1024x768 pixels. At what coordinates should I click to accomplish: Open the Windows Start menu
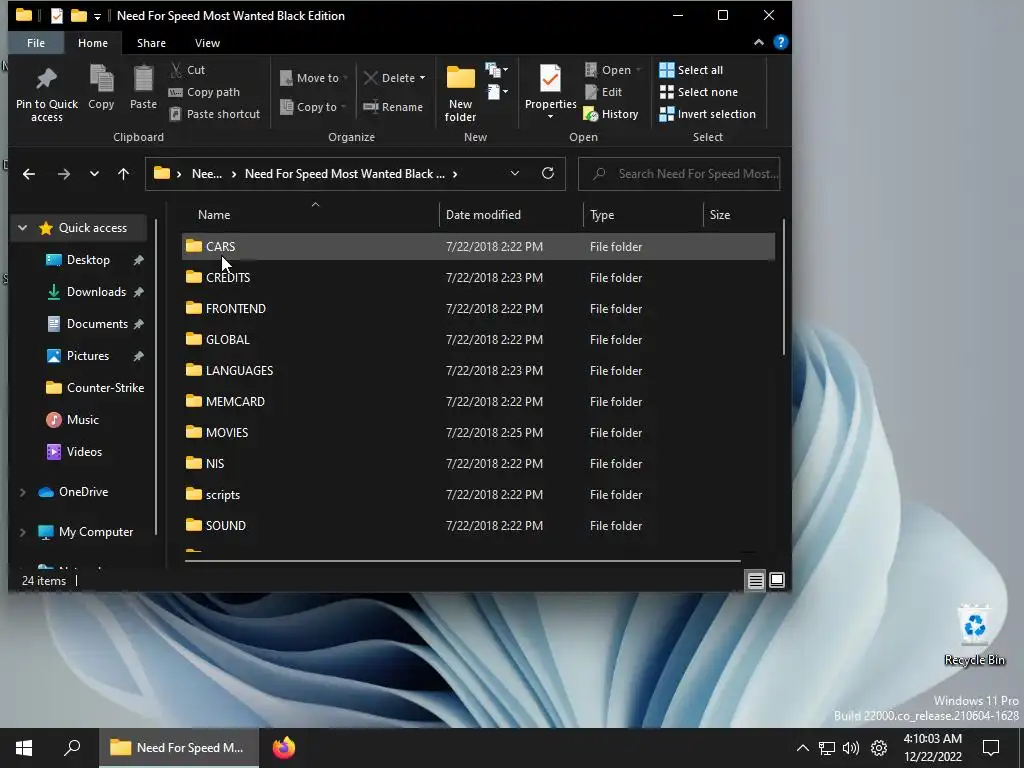24,748
